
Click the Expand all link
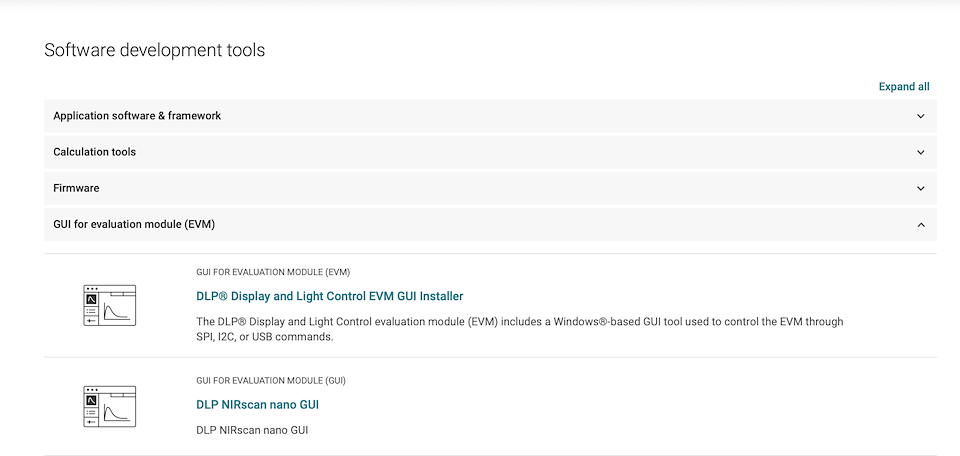[x=904, y=87]
